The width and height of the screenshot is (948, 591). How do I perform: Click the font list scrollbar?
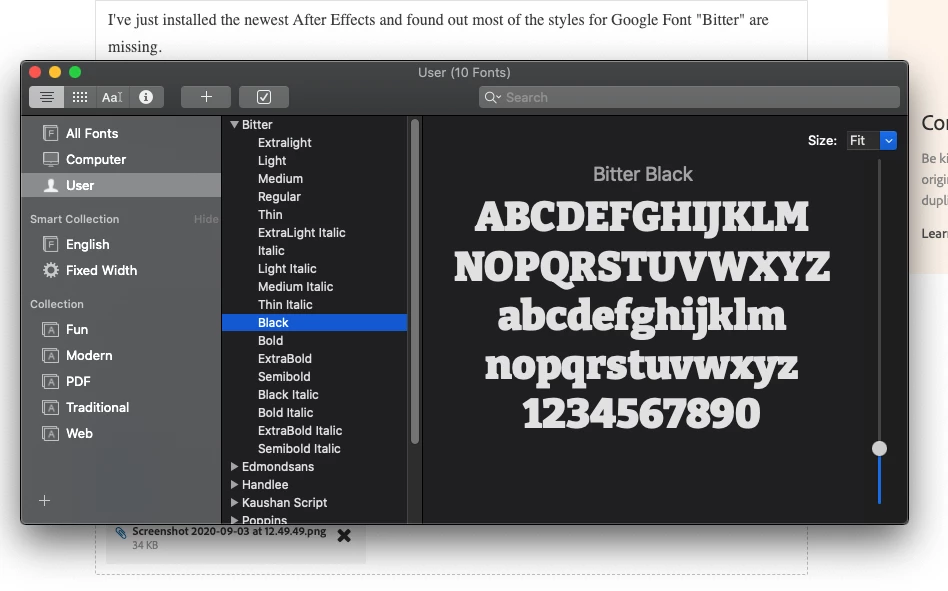[415, 282]
